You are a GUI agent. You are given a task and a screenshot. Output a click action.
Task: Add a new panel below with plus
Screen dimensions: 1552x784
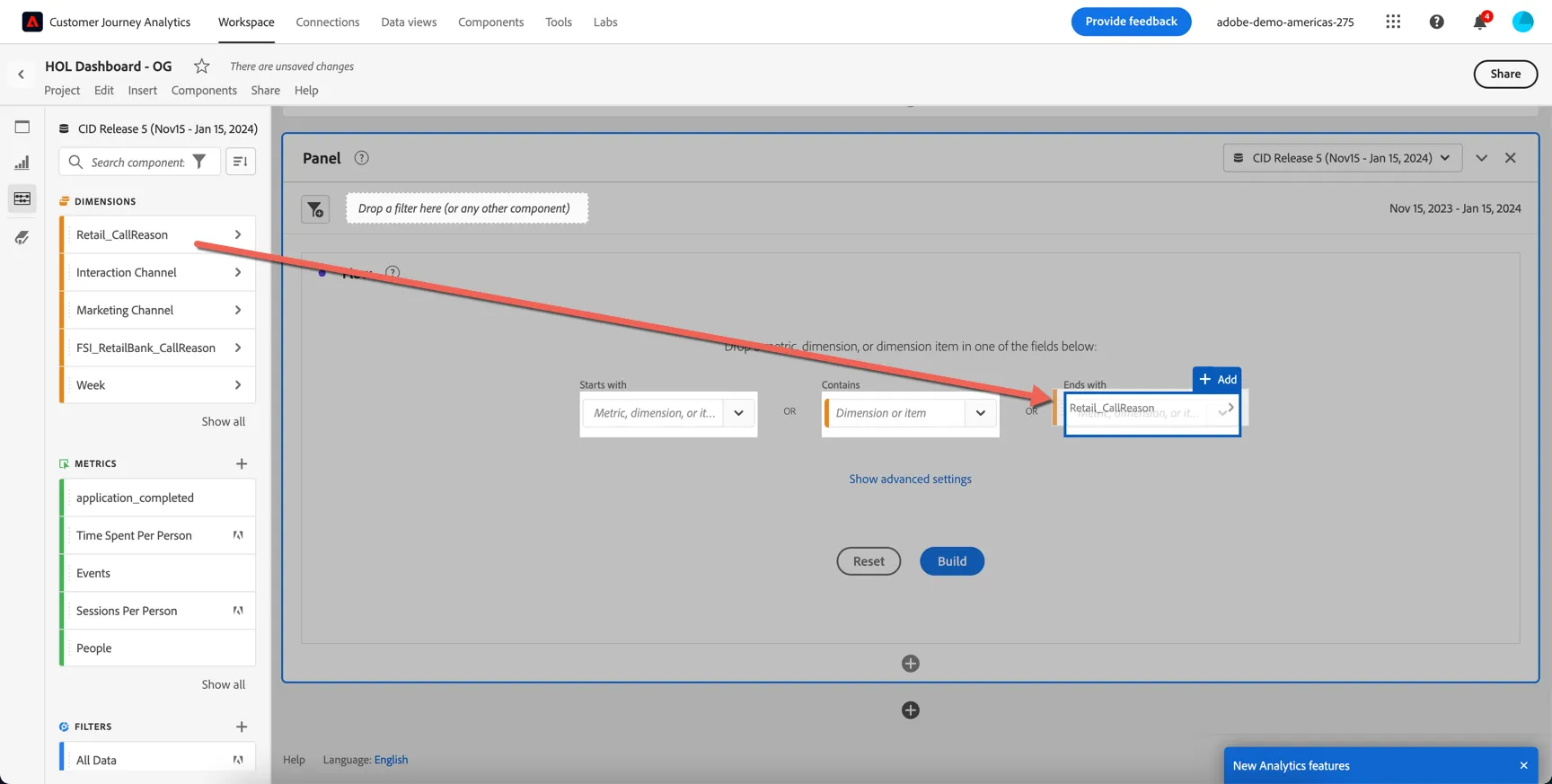point(910,710)
